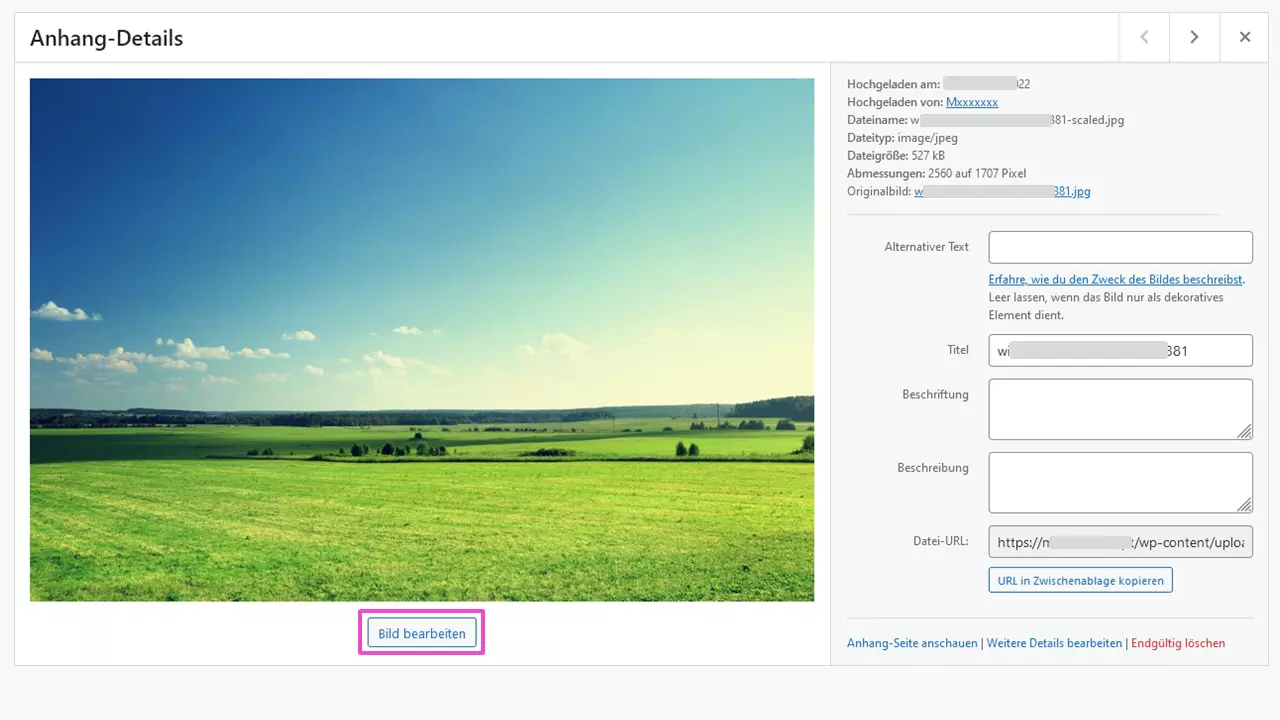Click the dark overlay to dismiss dialog
Screen dimensions: 1280x720
pyautogui.click(x=640, y=700)
